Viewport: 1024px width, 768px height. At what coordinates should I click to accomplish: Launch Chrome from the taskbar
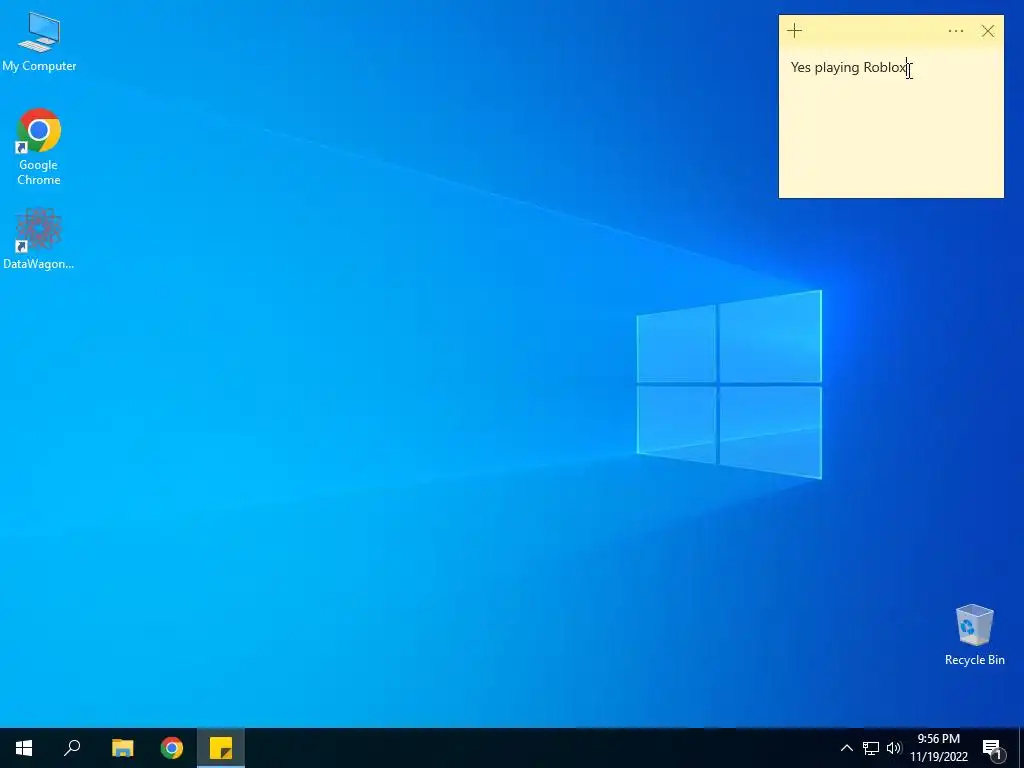pos(172,748)
